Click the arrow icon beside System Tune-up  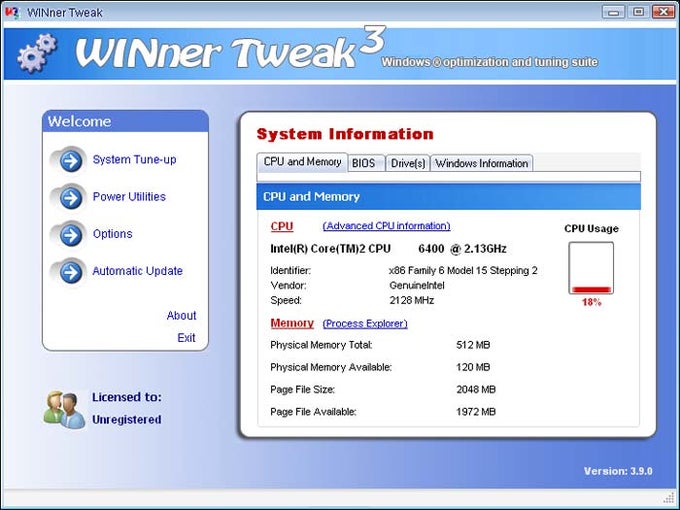click(71, 161)
